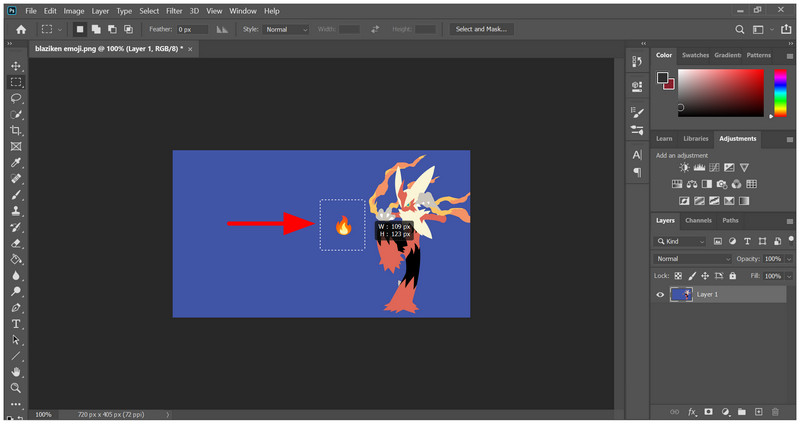Open the Kind filter dropdown
Screen dimensions: 800x424
pos(680,241)
